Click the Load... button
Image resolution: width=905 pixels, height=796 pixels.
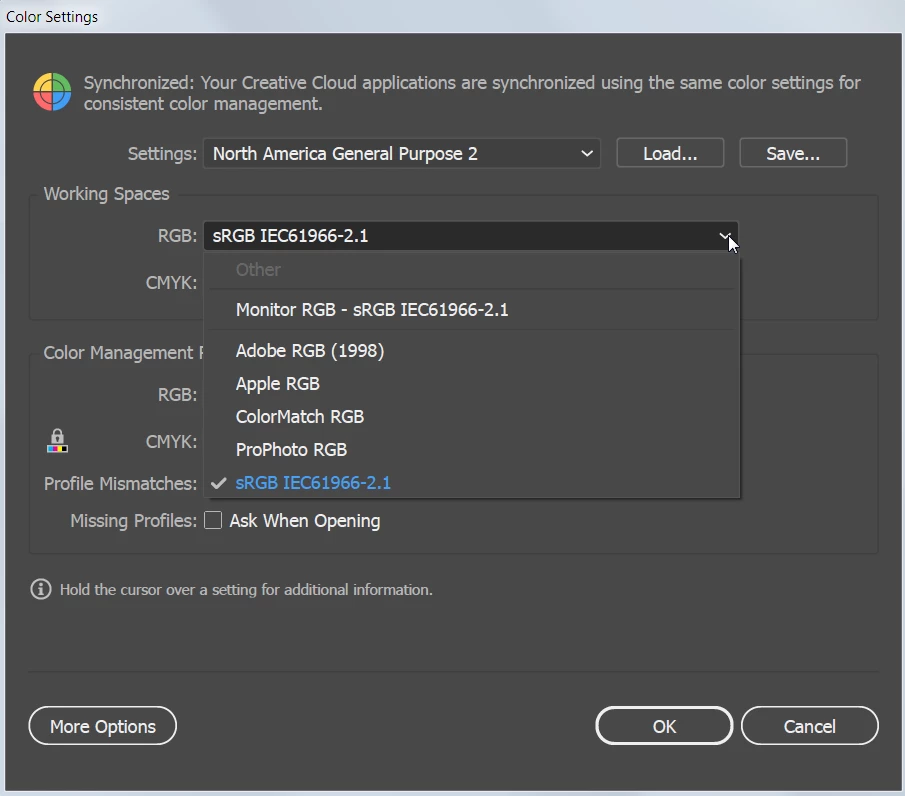(670, 153)
